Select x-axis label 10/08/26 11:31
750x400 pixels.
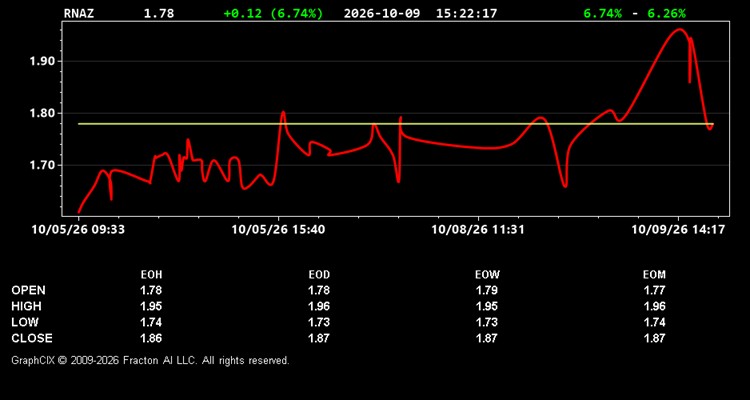click(478, 230)
